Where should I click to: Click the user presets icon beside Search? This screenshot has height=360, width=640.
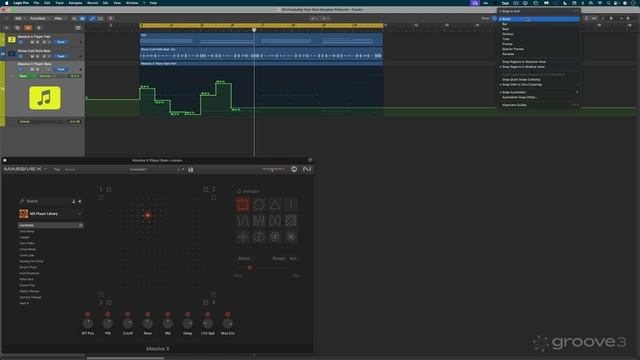[73, 201]
